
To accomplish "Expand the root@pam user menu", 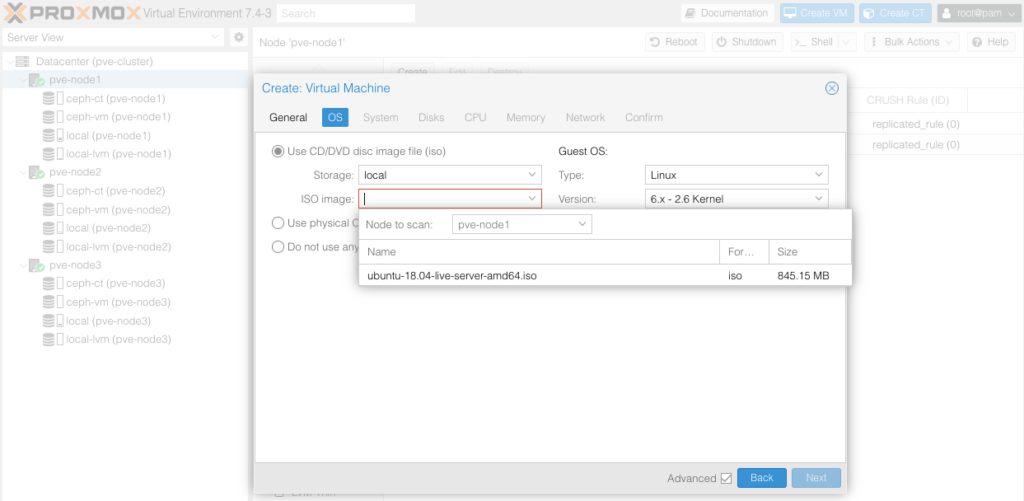I will pyautogui.click(x=977, y=13).
